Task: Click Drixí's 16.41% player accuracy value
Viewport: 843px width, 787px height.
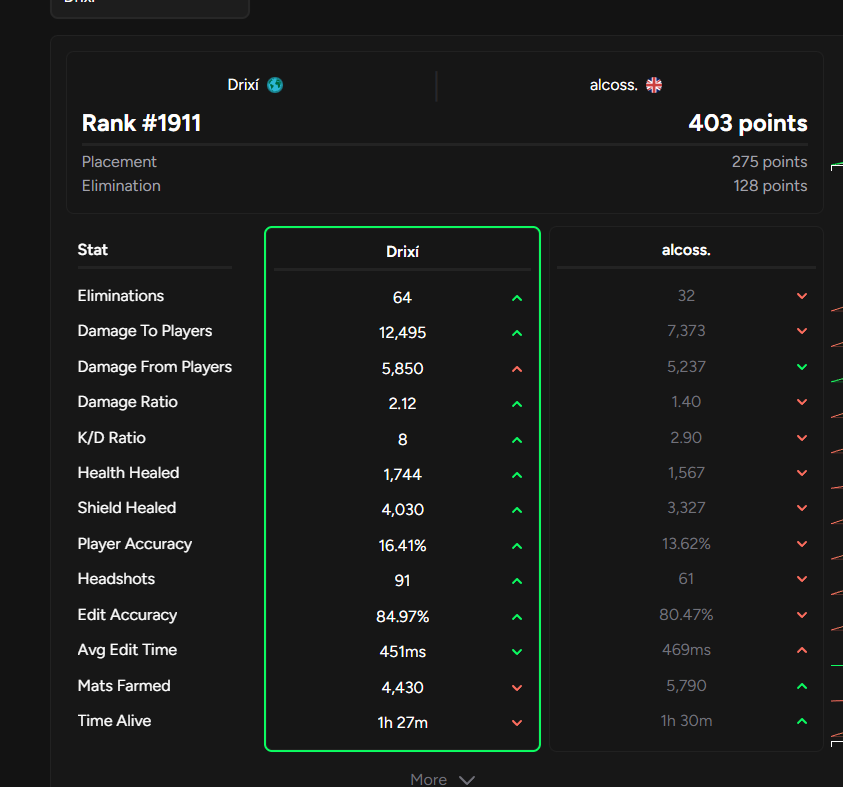Action: click(402, 546)
